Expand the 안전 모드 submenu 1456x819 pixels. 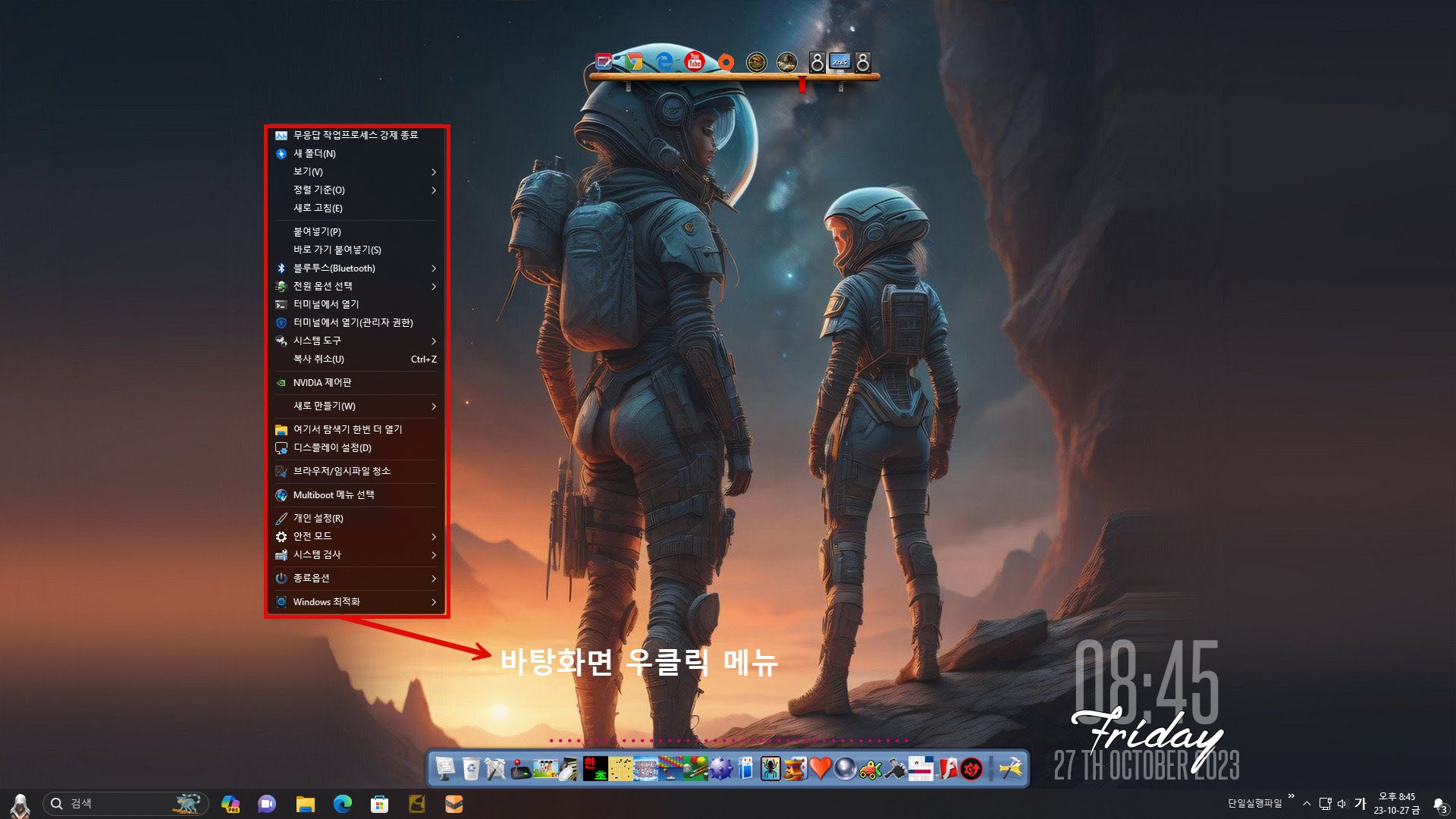(x=356, y=536)
